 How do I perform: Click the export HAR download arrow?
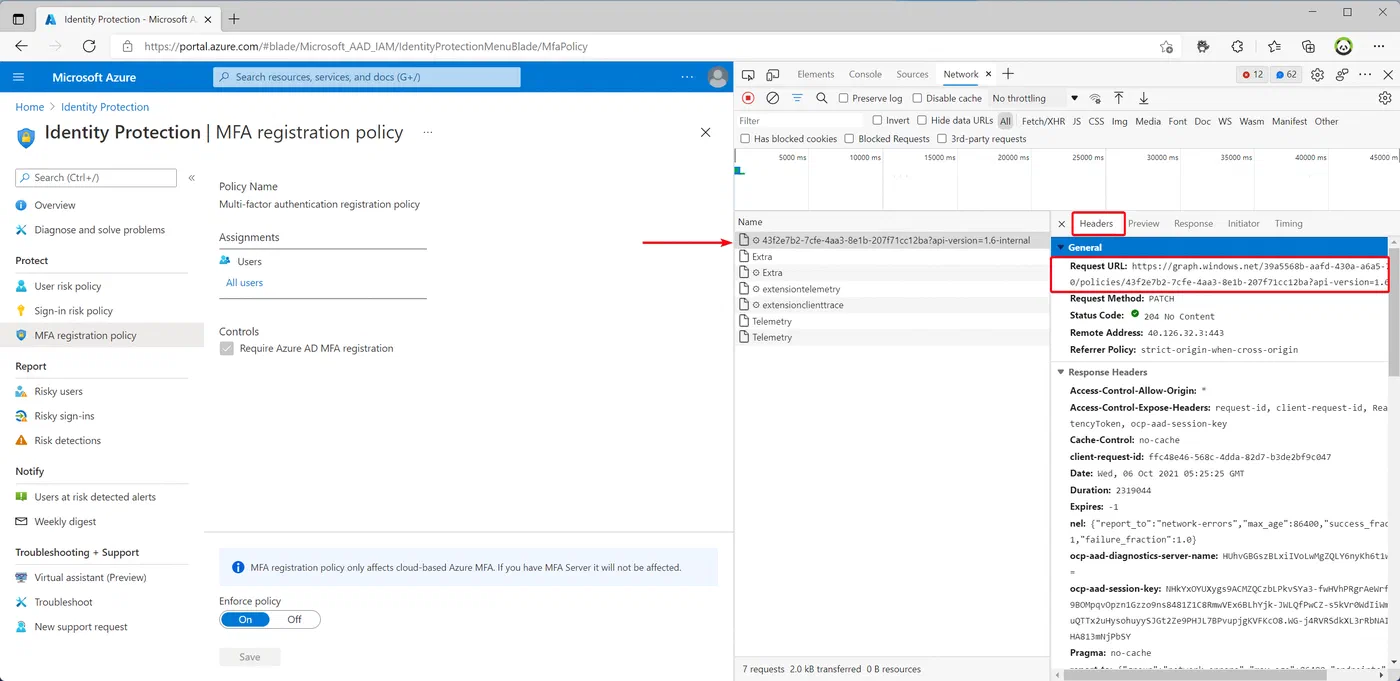(x=1143, y=98)
